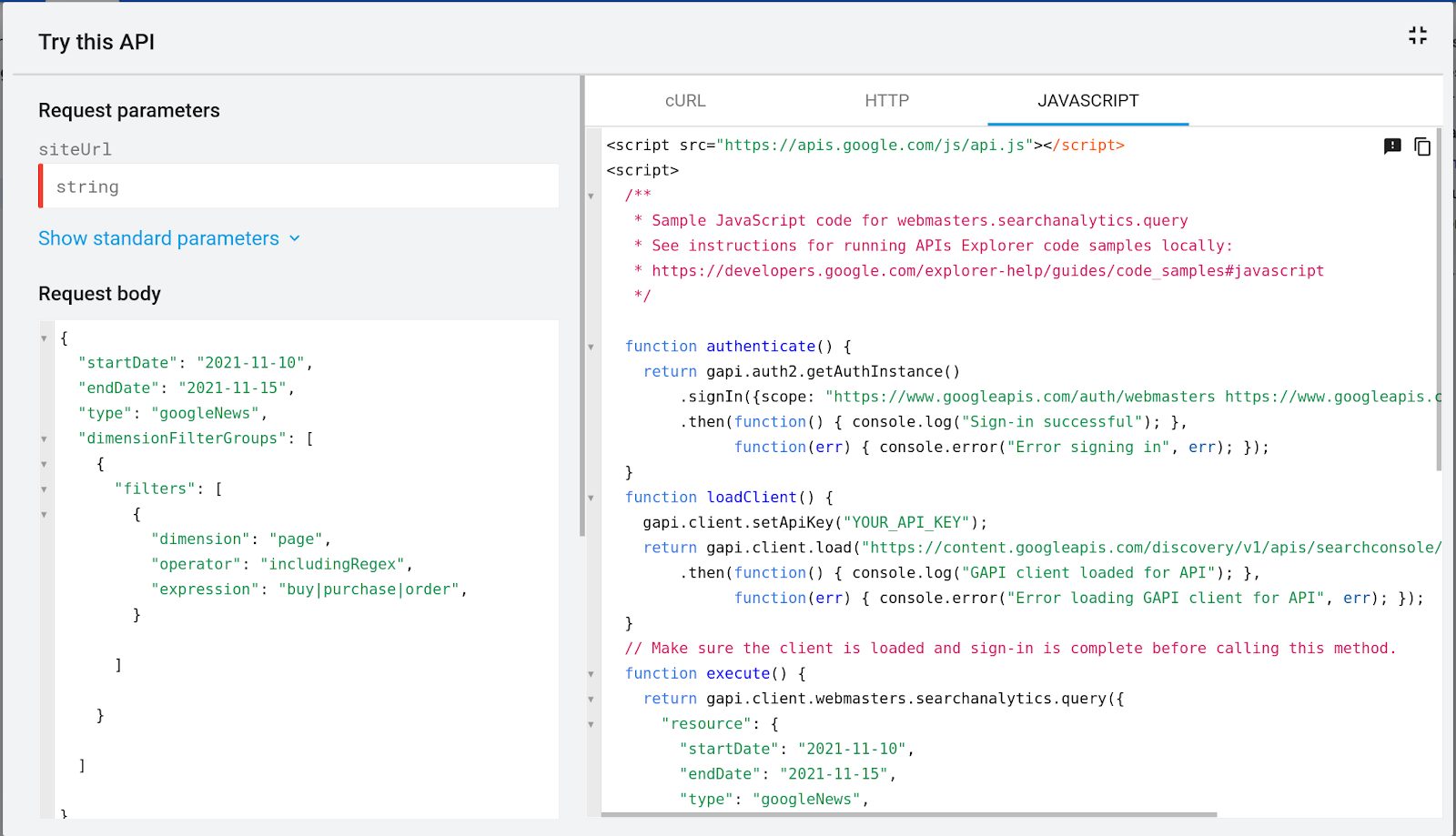Switch to the HTTP tab
The image size is (1456, 836).
click(886, 101)
